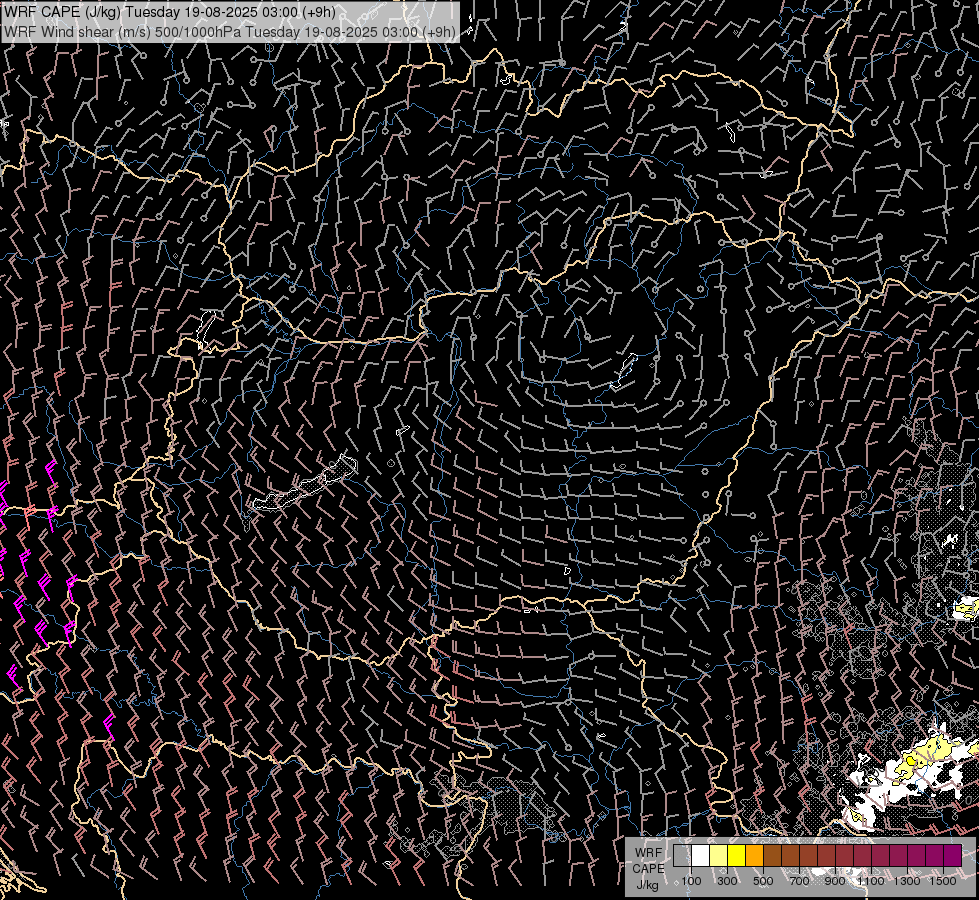The height and width of the screenshot is (900, 979).
Task: Click the 500 legend scale label
Action: pos(763,881)
